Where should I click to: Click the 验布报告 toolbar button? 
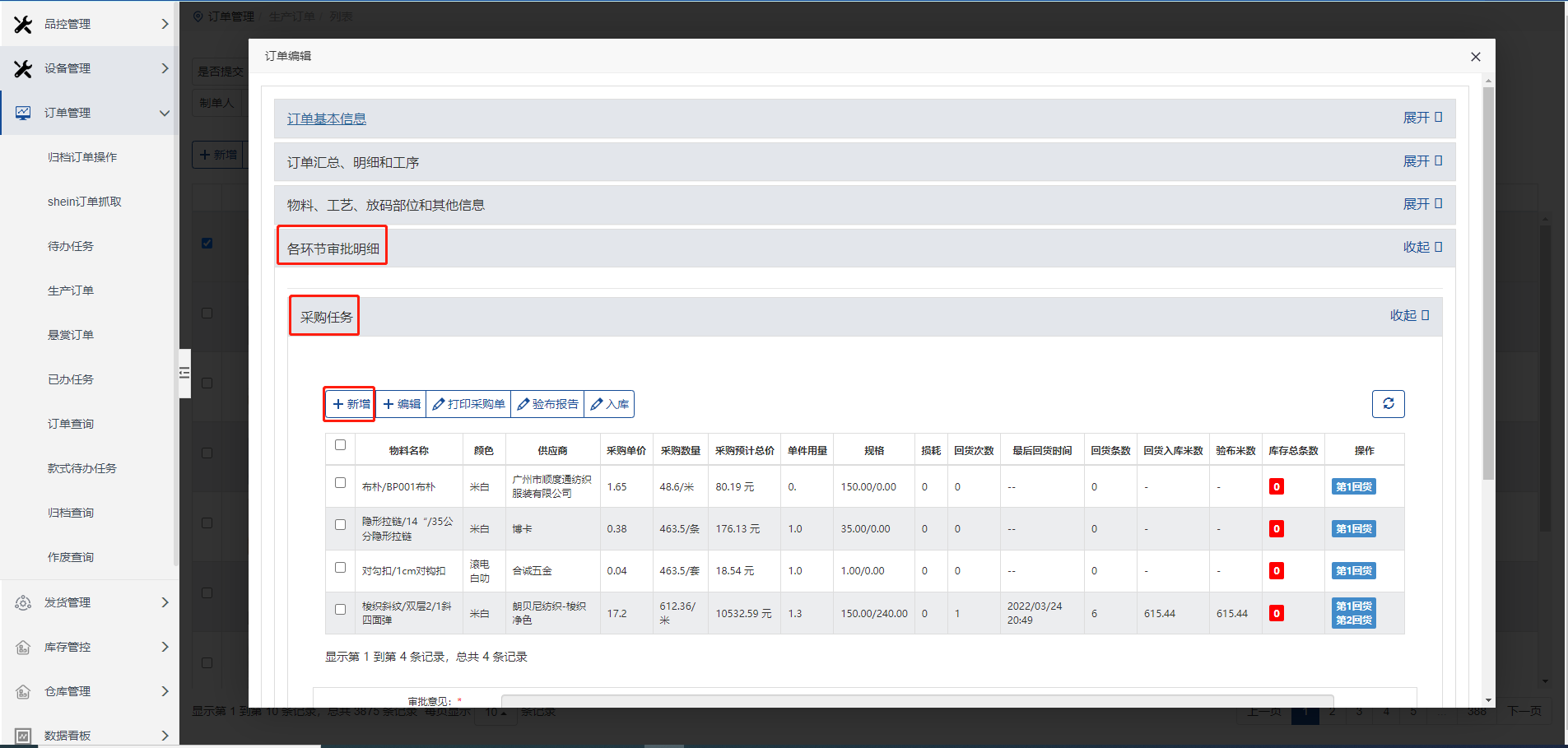coord(547,404)
